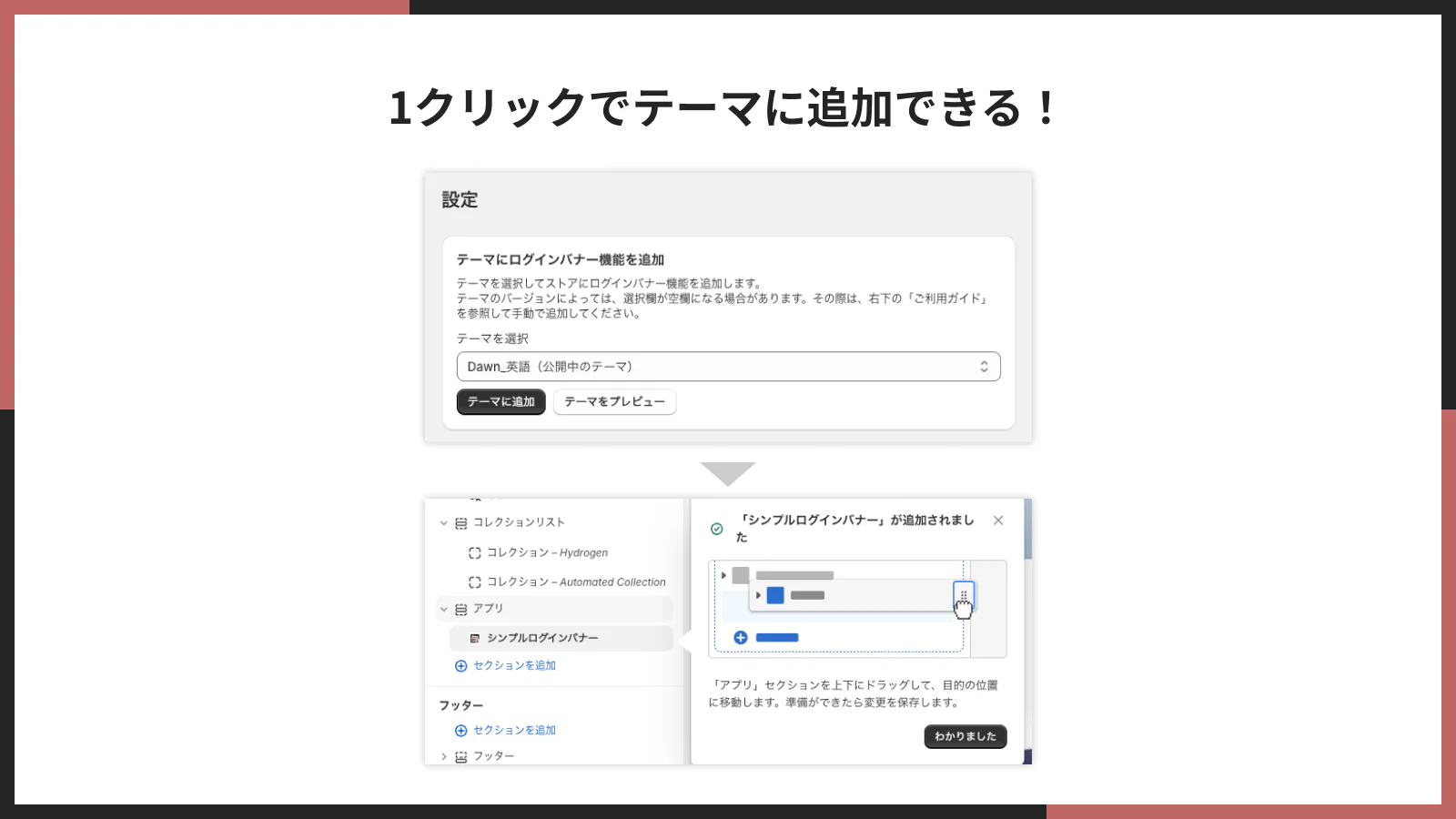Click セクションを追加 link under フッター heading
The height and width of the screenshot is (819, 1456).
click(x=514, y=730)
